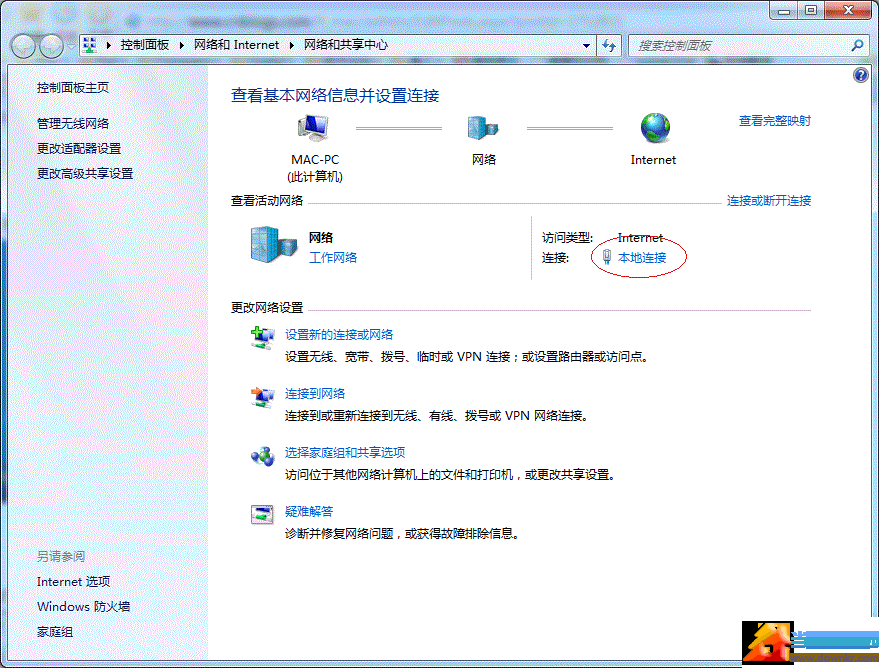The image size is (879, 668).
Task: Click the forward navigation arrow
Action: [52, 46]
